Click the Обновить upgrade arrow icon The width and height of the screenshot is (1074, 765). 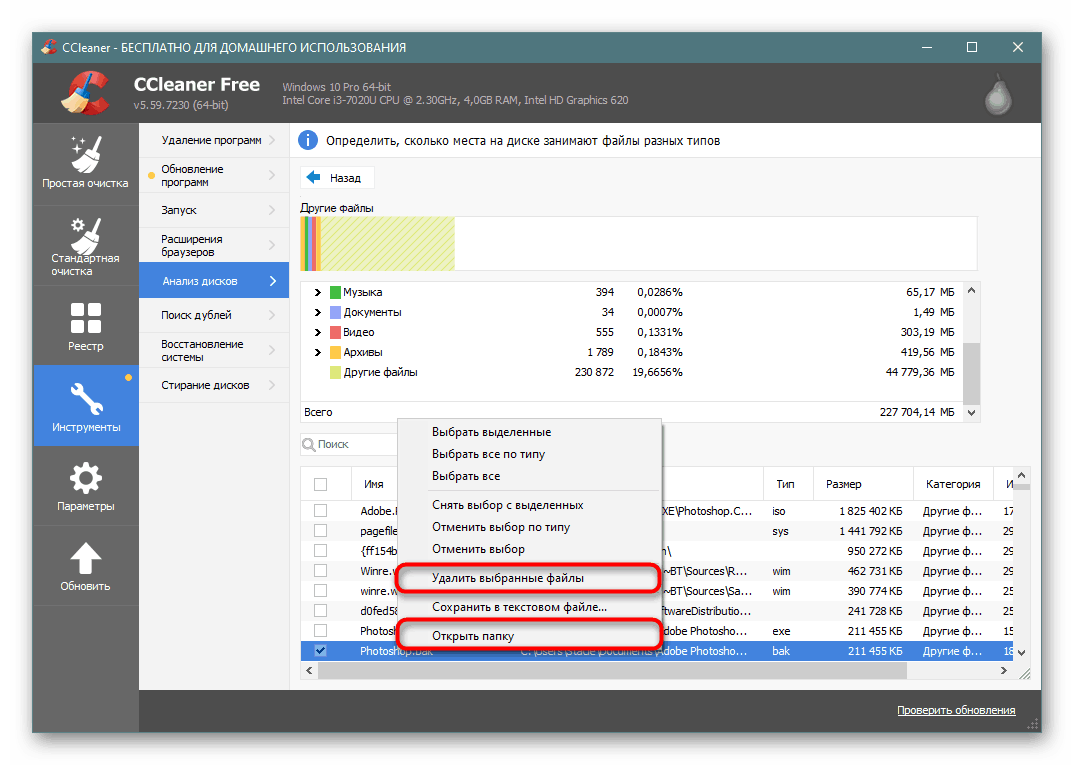(86, 559)
